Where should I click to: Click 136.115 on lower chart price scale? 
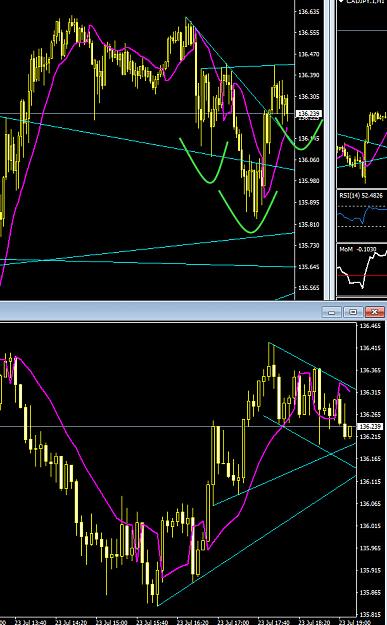pyautogui.click(x=370, y=482)
